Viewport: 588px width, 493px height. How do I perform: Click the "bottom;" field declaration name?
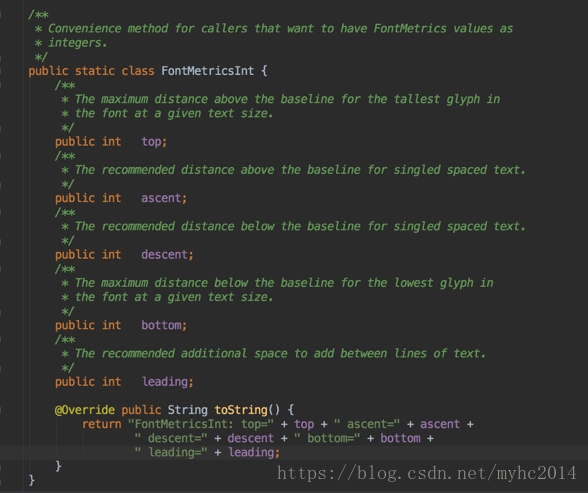click(164, 325)
